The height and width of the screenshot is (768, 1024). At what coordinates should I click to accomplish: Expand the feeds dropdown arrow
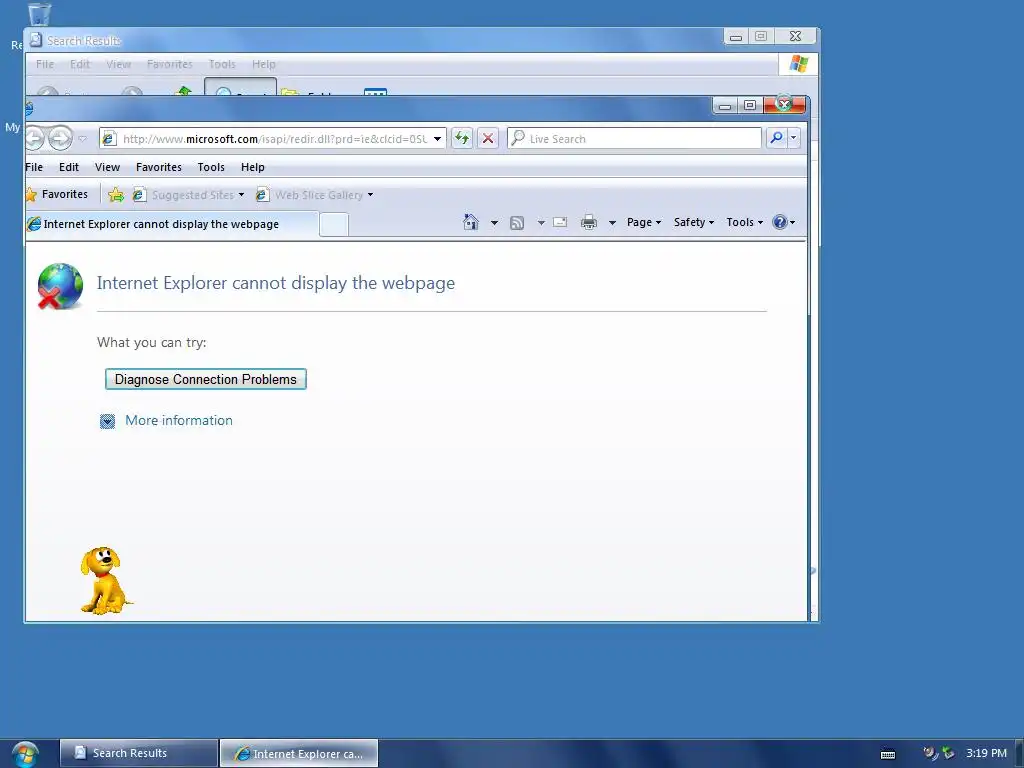tap(541, 223)
